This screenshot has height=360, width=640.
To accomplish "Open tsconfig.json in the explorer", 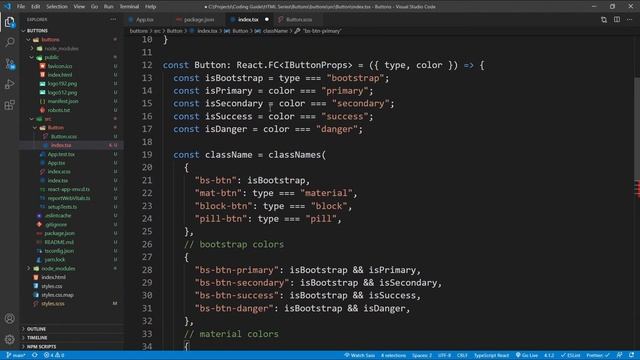I will click(x=60, y=251).
